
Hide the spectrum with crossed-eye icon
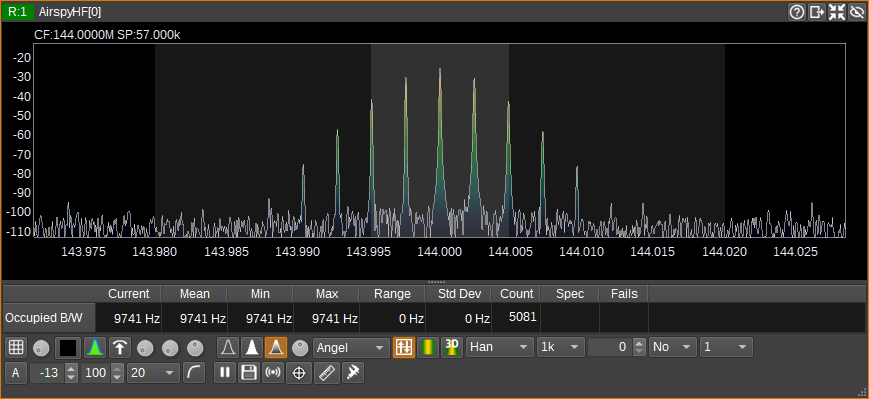pyautogui.click(x=856, y=12)
